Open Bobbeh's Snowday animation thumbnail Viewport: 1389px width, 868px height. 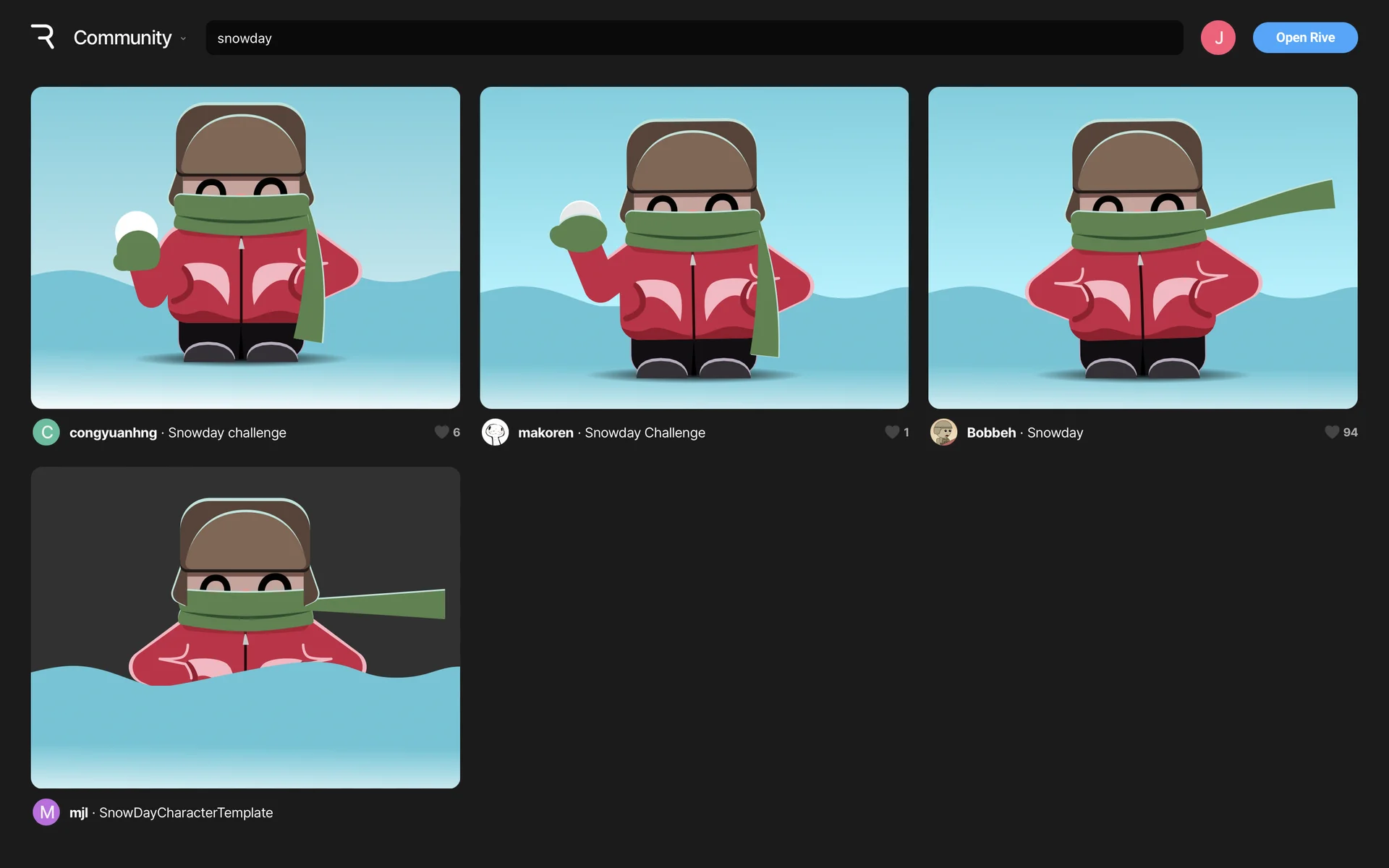point(1142,247)
